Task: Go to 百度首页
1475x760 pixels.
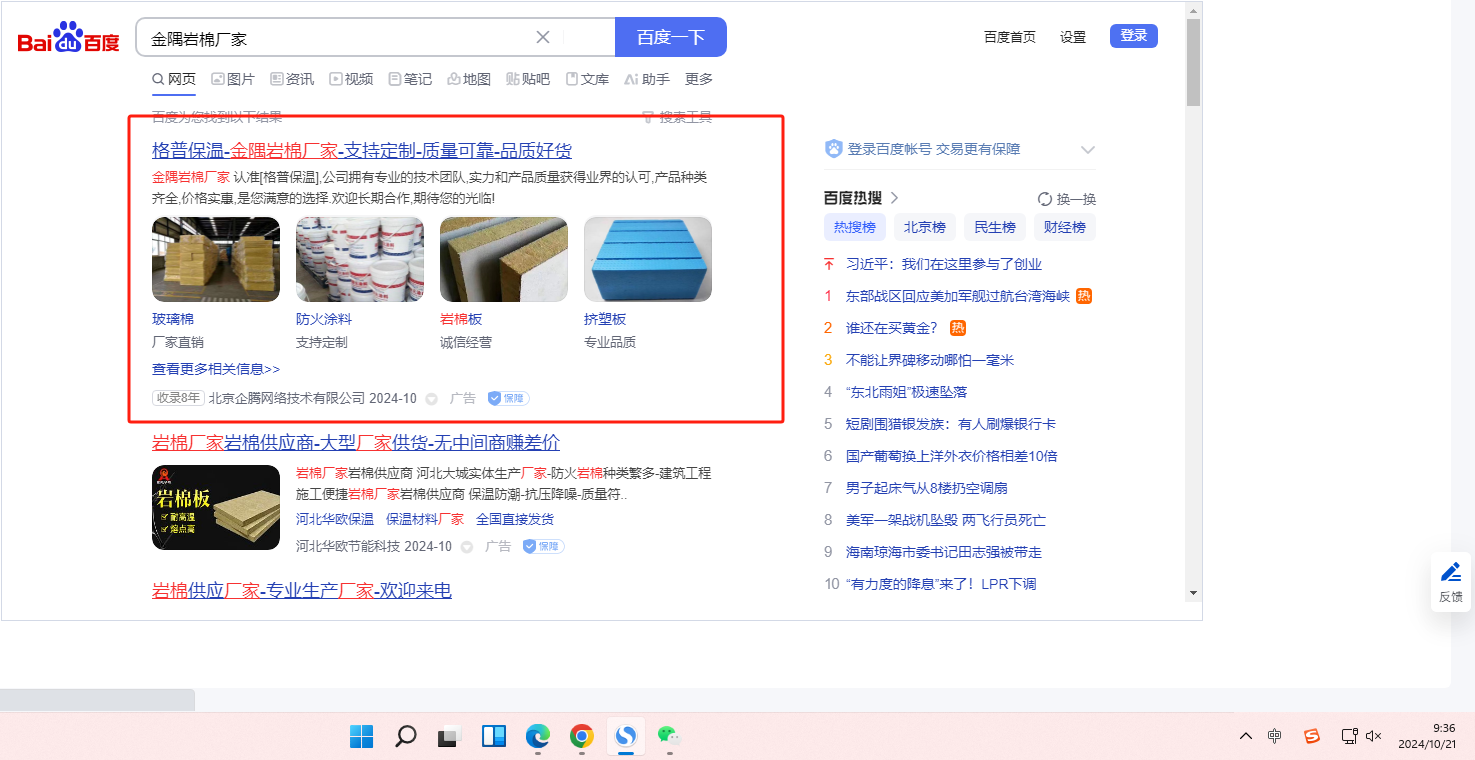Action: pyautogui.click(x=1010, y=37)
